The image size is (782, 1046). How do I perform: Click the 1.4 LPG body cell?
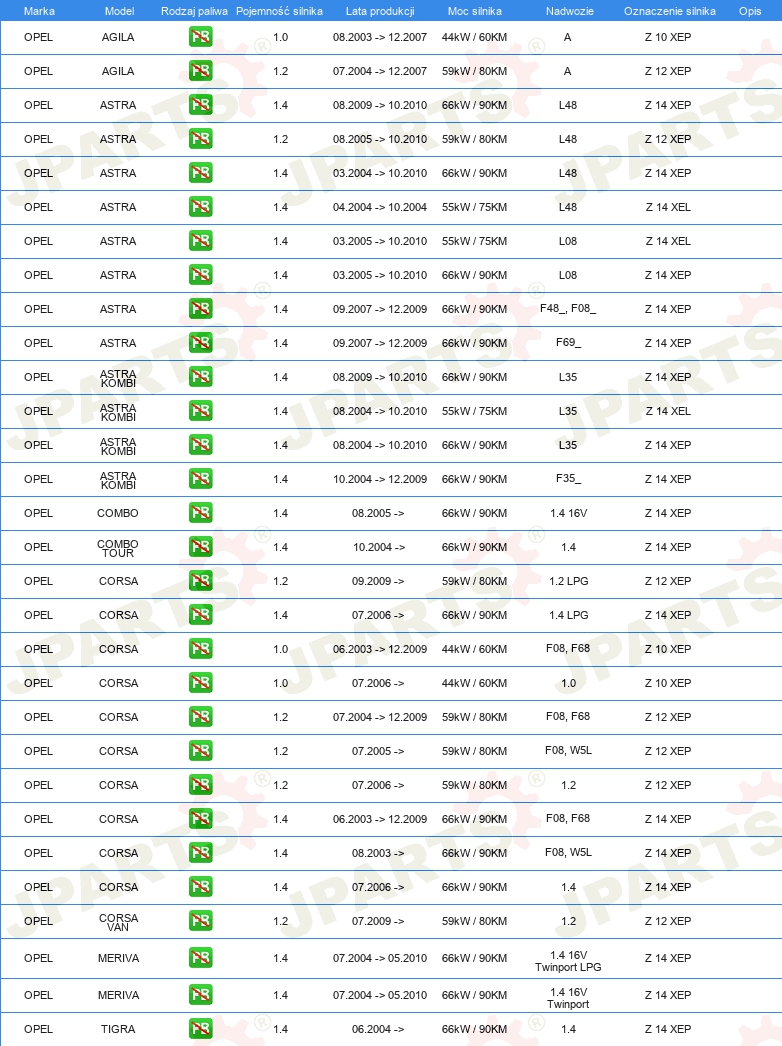point(568,615)
